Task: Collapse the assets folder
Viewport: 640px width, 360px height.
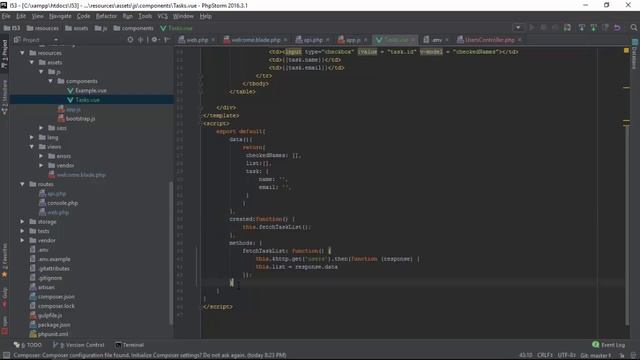Action: [x=31, y=62]
